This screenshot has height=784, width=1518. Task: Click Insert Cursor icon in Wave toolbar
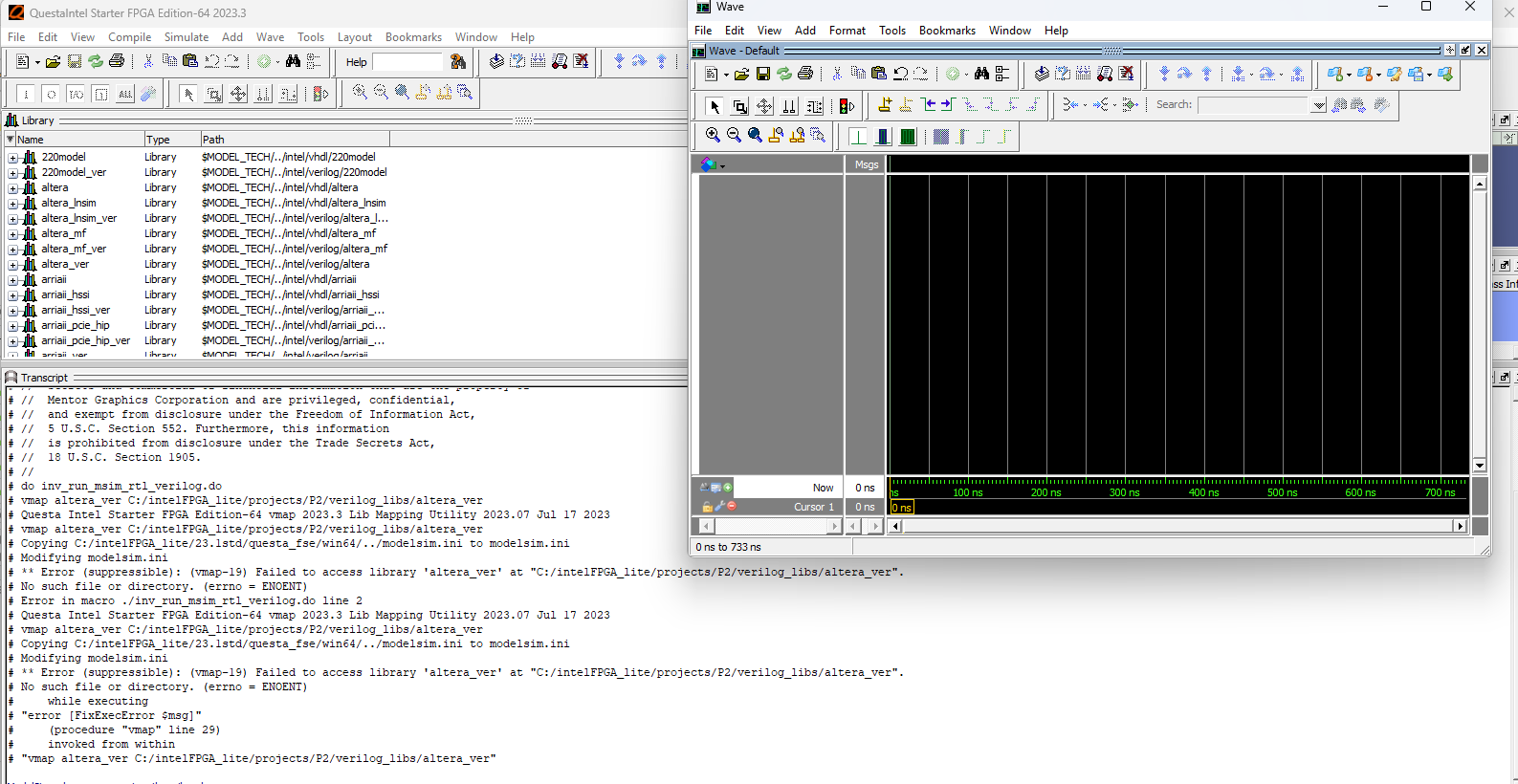coord(884,105)
